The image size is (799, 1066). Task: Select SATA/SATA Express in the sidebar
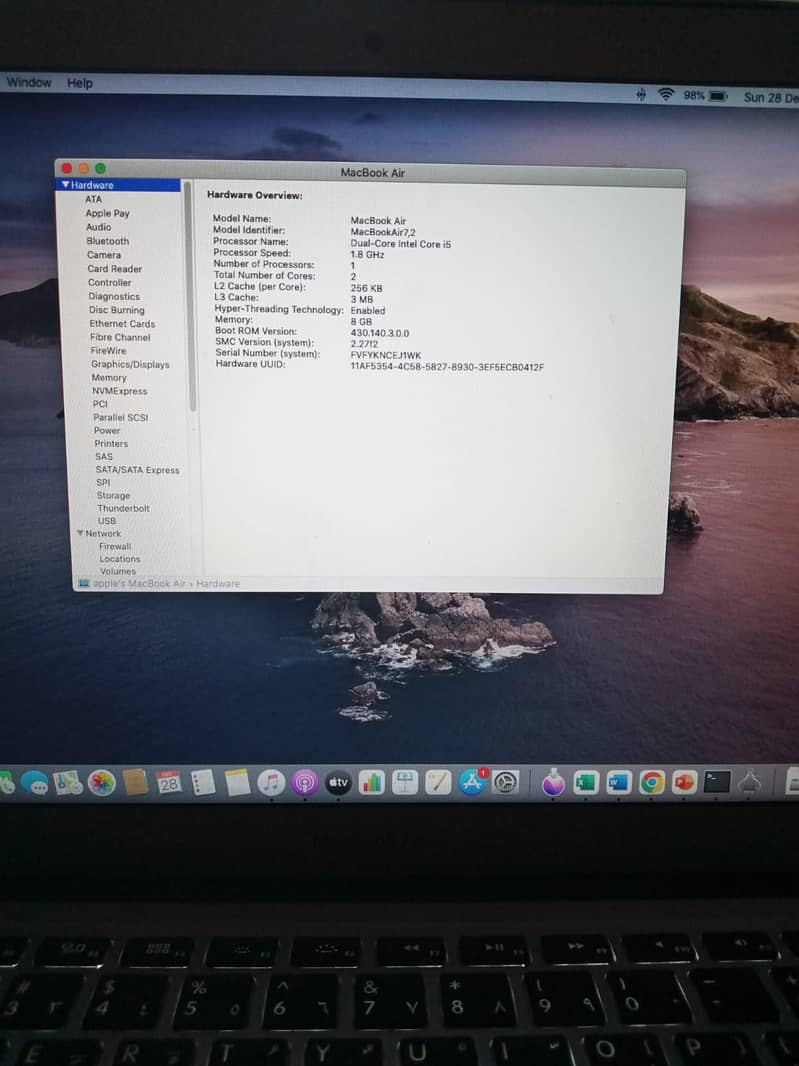(137, 470)
